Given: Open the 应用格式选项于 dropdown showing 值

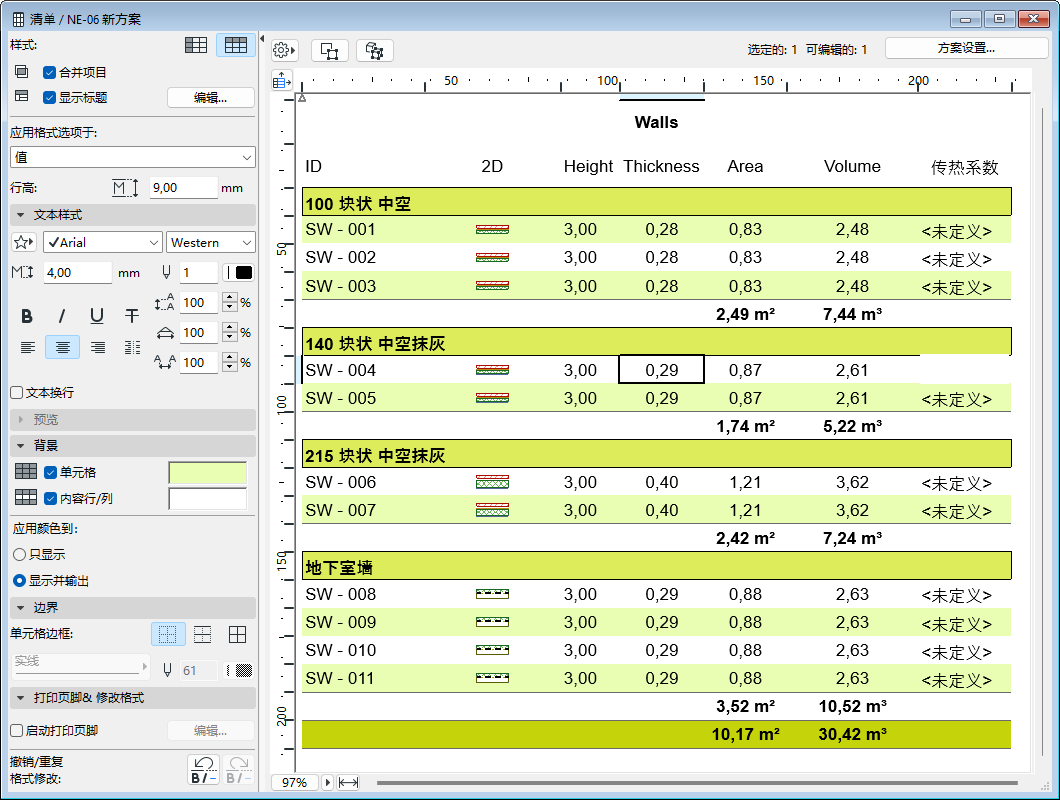Looking at the screenshot, I should tap(133, 157).
